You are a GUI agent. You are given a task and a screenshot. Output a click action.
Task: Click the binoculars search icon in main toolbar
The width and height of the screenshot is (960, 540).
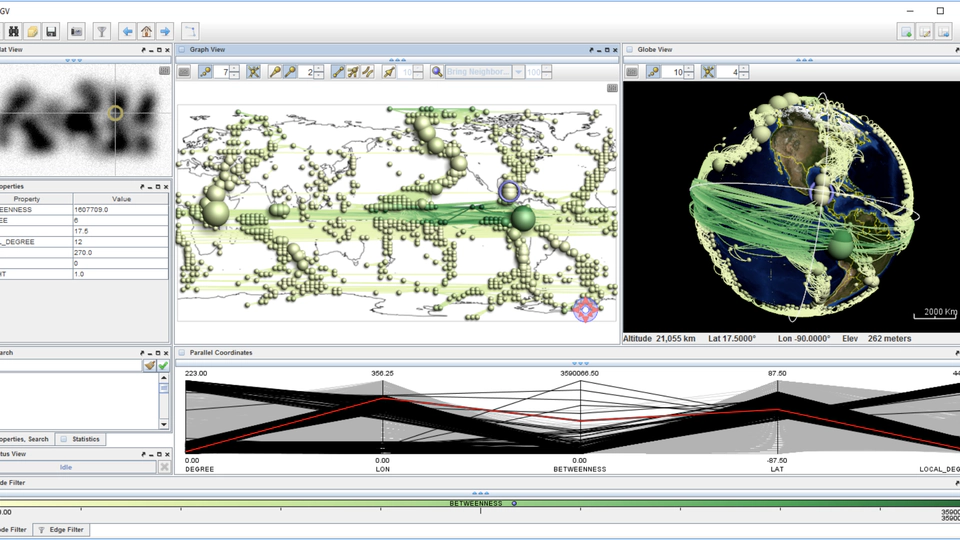click(13, 31)
